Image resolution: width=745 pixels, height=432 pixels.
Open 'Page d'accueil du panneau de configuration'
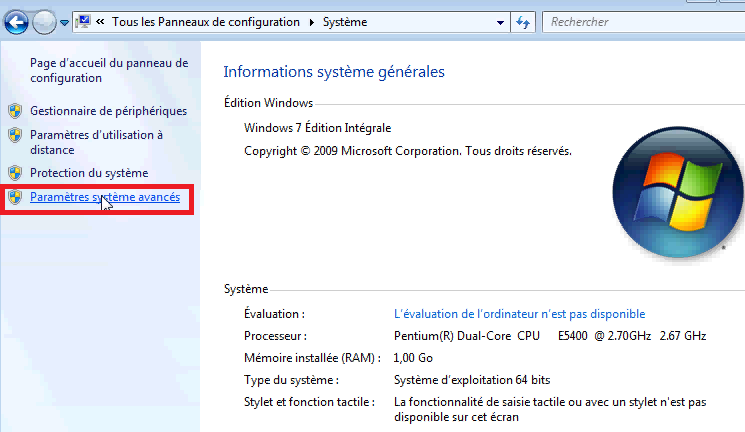tap(109, 70)
